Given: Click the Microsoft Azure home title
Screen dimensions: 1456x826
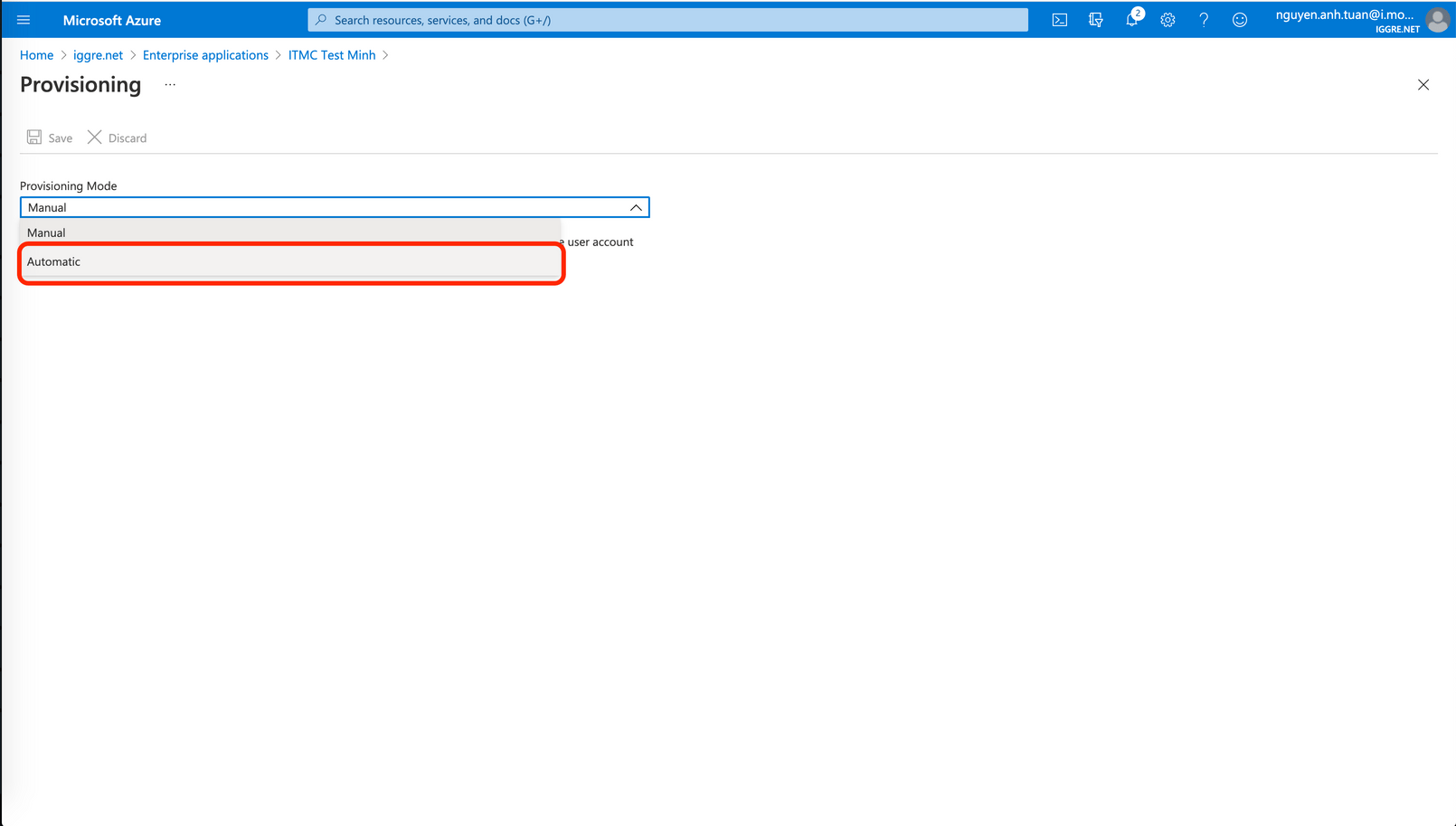Looking at the screenshot, I should [x=112, y=20].
